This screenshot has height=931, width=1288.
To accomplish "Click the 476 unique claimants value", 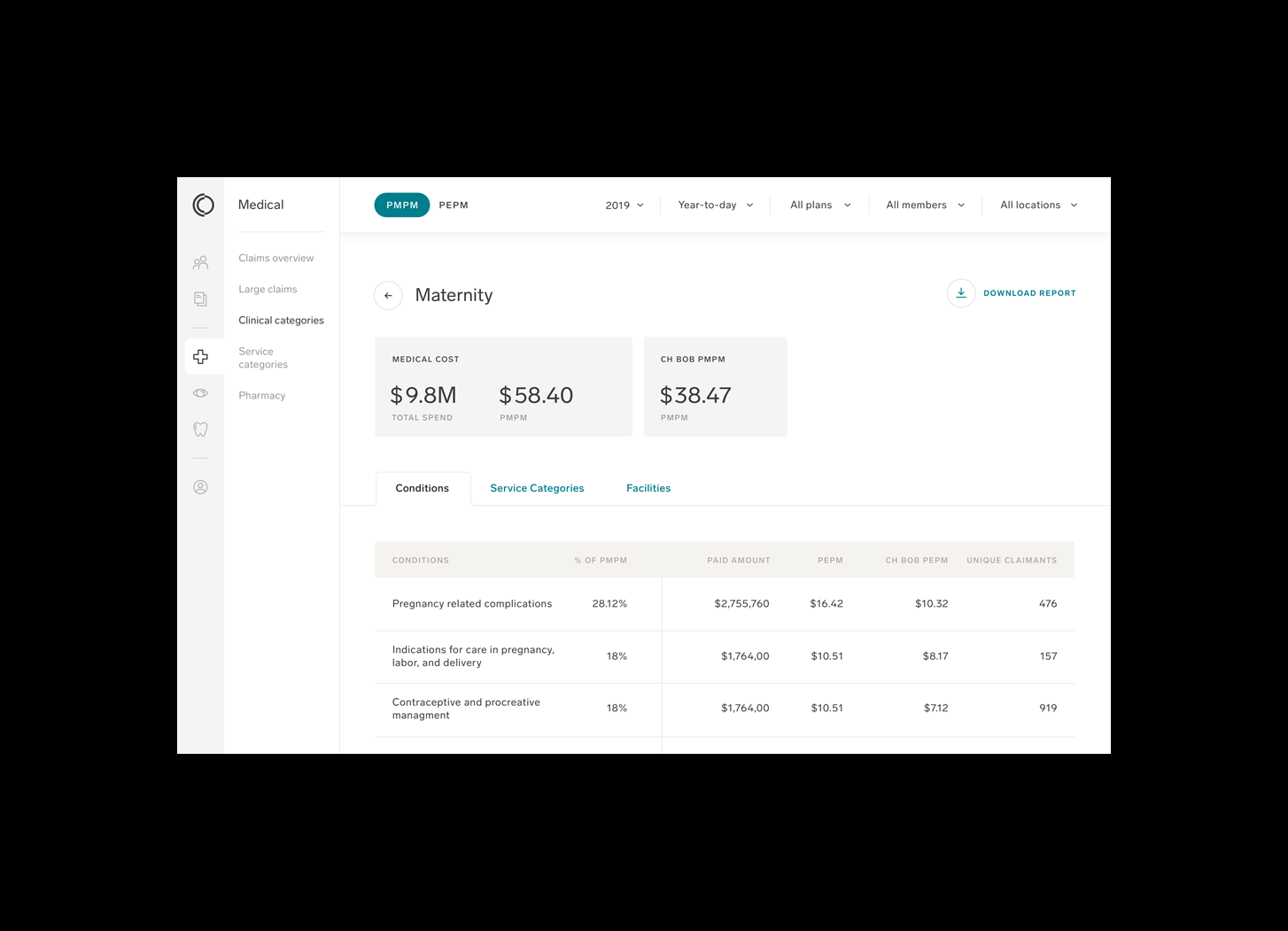I will pos(1048,604).
